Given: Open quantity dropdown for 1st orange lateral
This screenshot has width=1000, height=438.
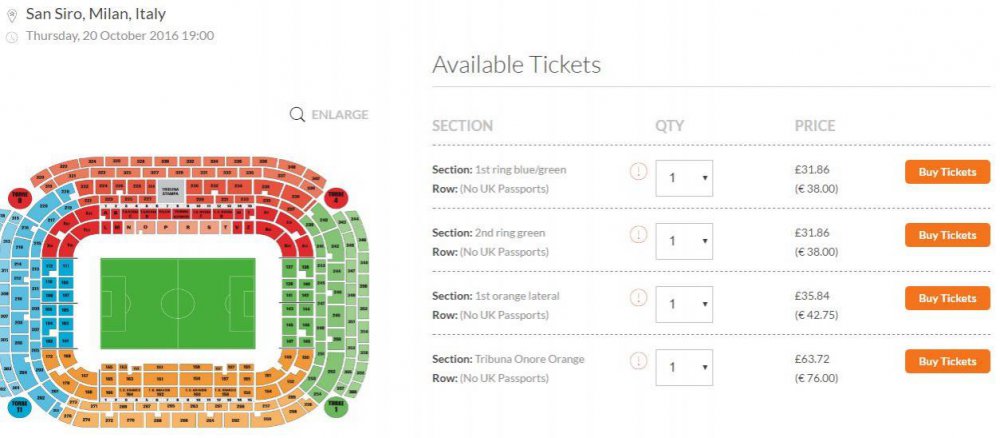Looking at the screenshot, I should [x=684, y=304].
